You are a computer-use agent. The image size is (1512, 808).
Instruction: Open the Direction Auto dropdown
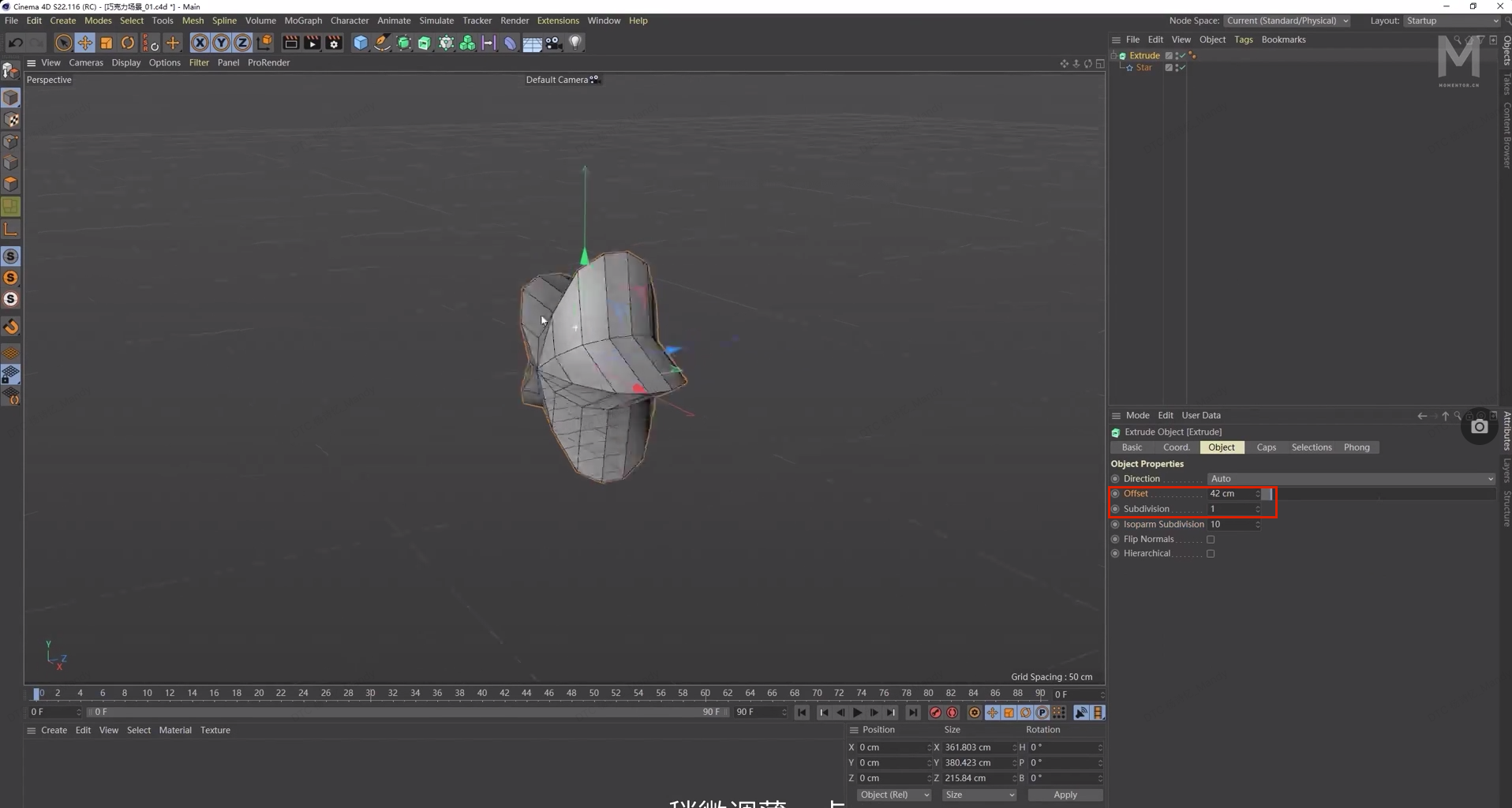click(1351, 479)
